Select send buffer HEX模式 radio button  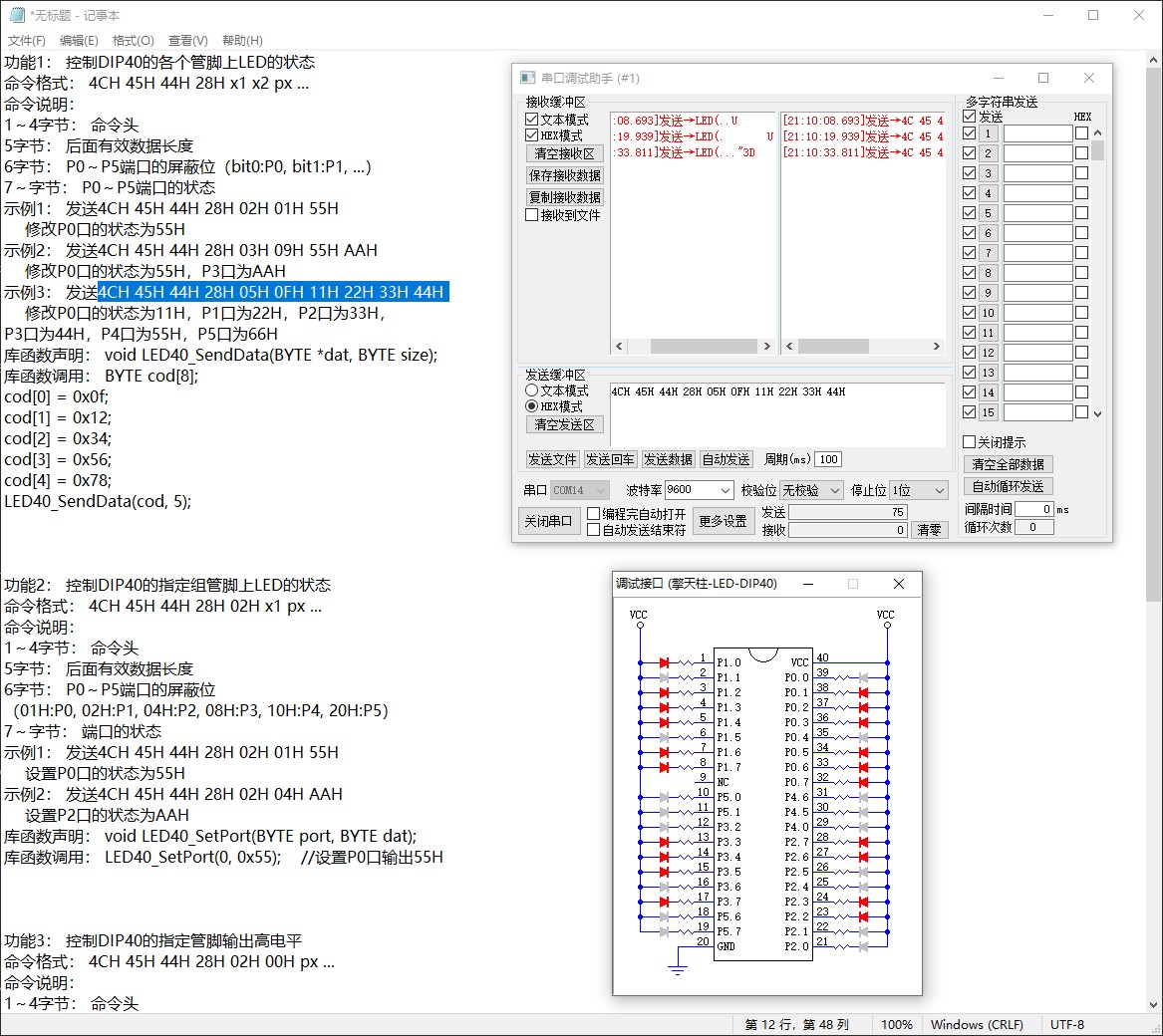(531, 406)
